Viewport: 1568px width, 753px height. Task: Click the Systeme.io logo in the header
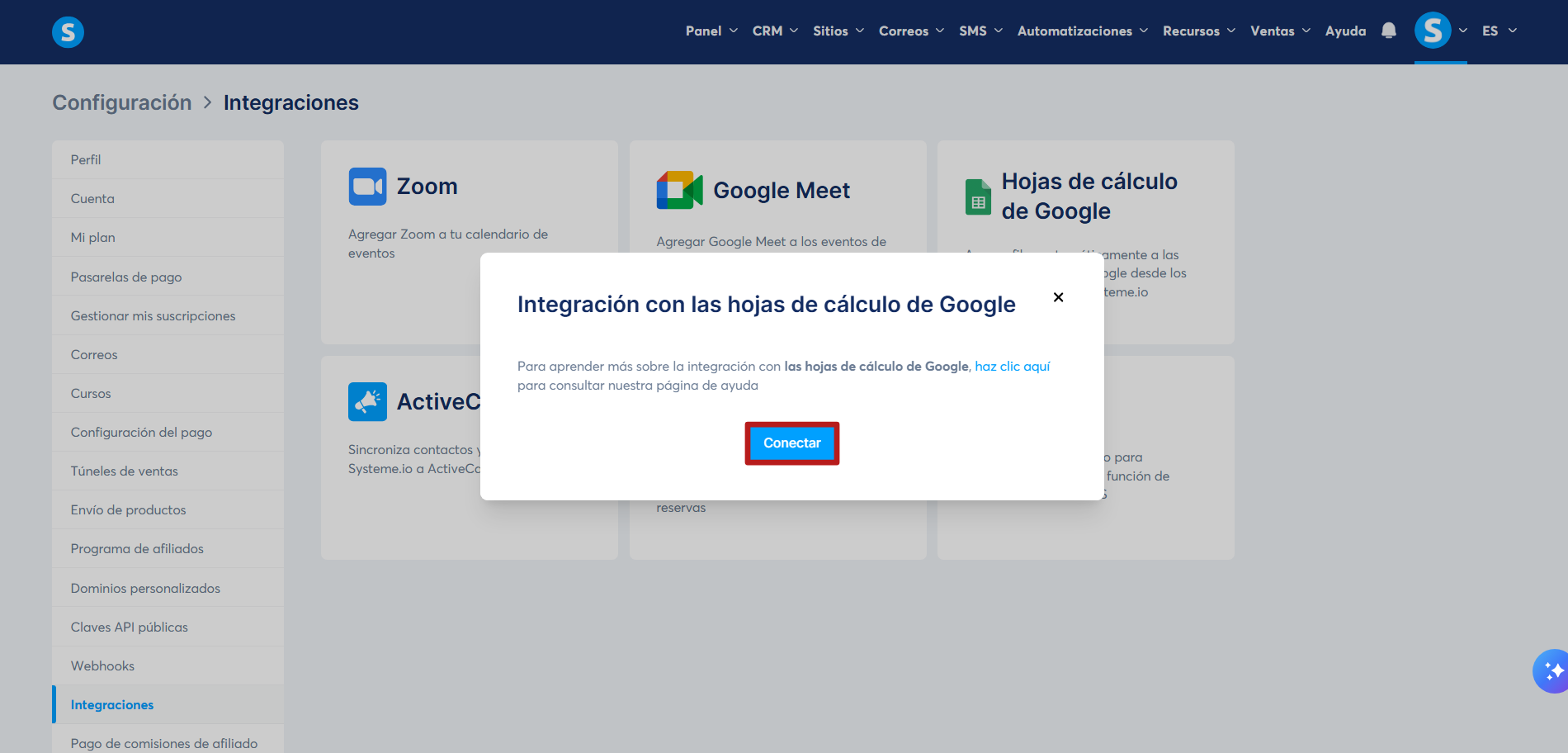[68, 32]
